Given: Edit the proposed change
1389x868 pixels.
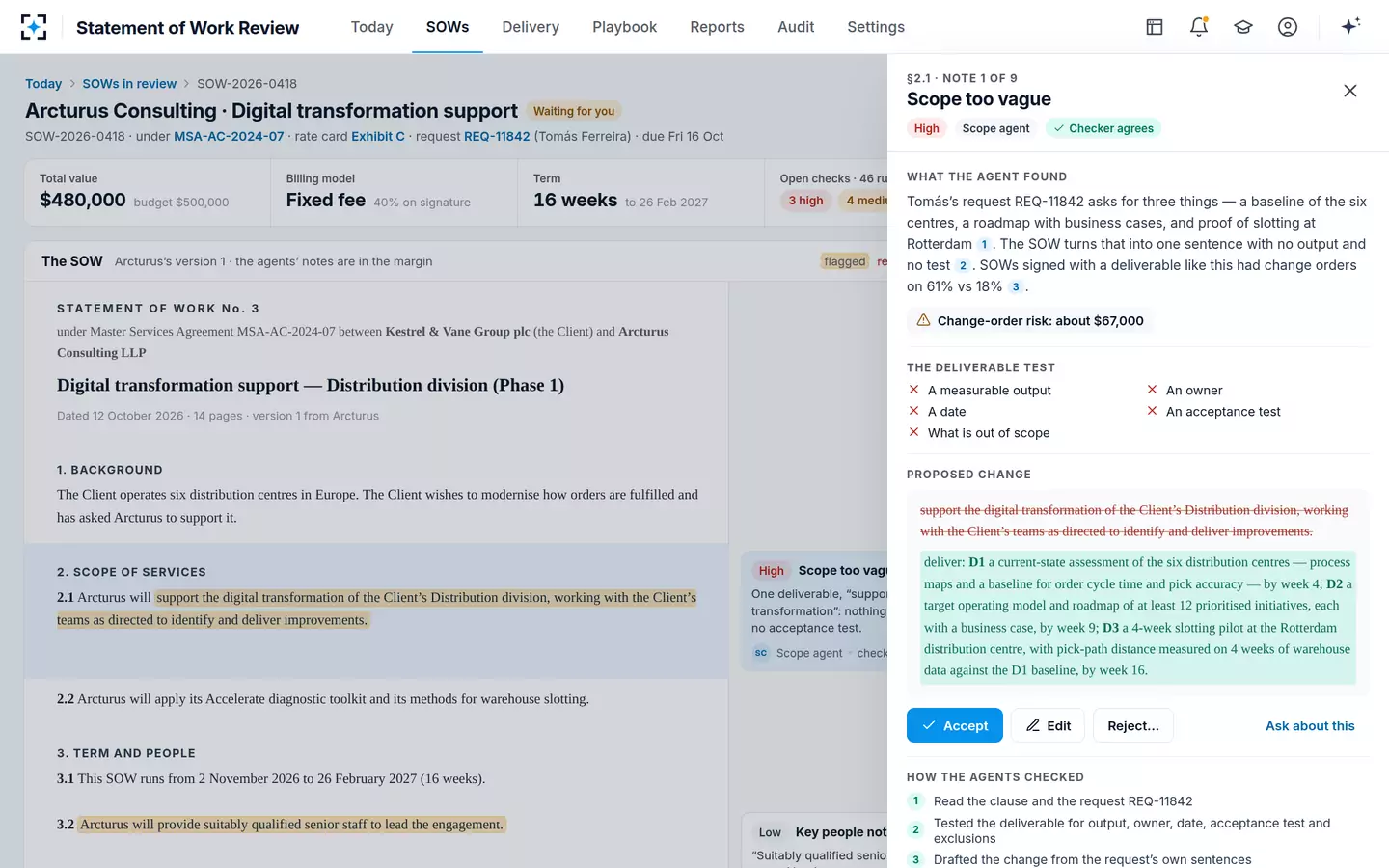Looking at the screenshot, I should click(1048, 725).
